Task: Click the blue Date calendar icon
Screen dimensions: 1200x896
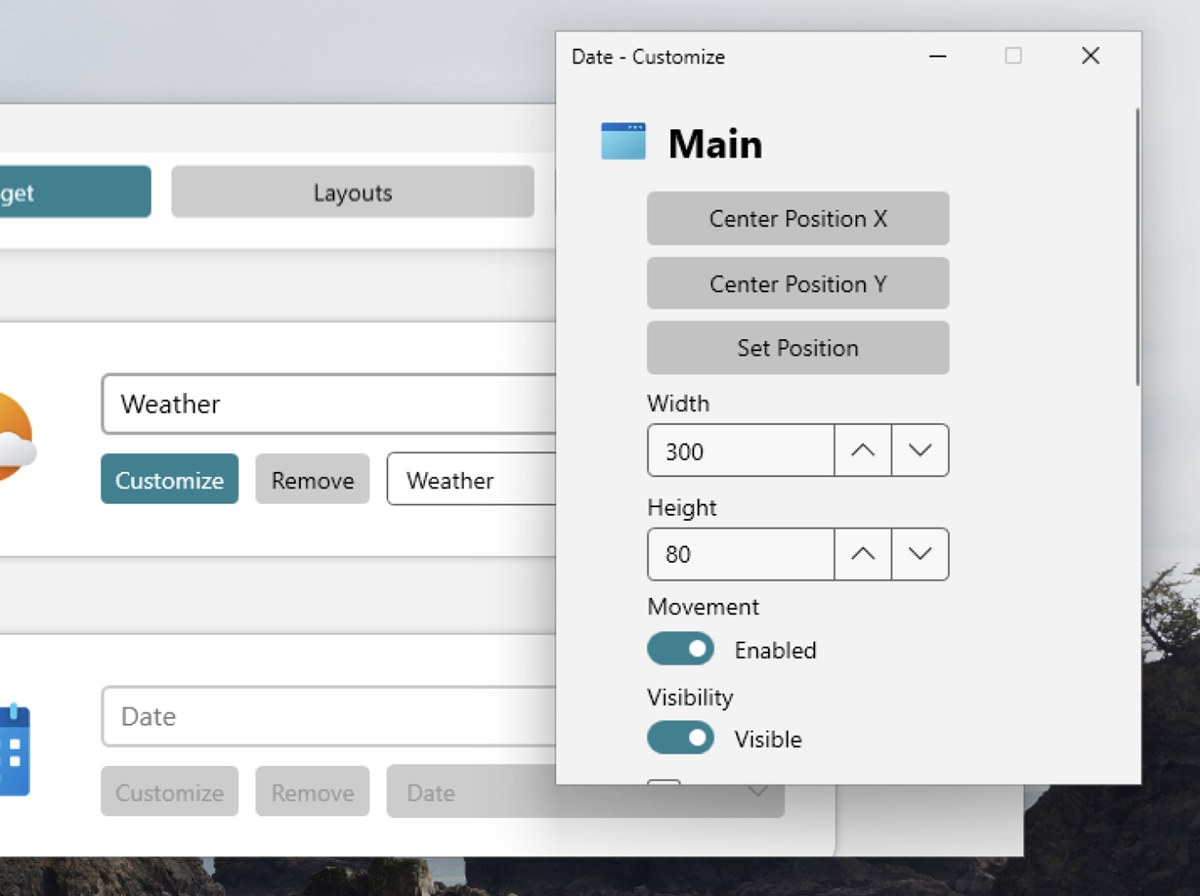Action: pyautogui.click(x=14, y=749)
